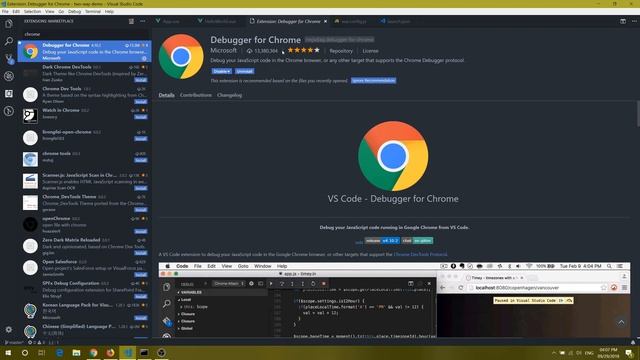Switch to the Changelog tab

pos(229,95)
